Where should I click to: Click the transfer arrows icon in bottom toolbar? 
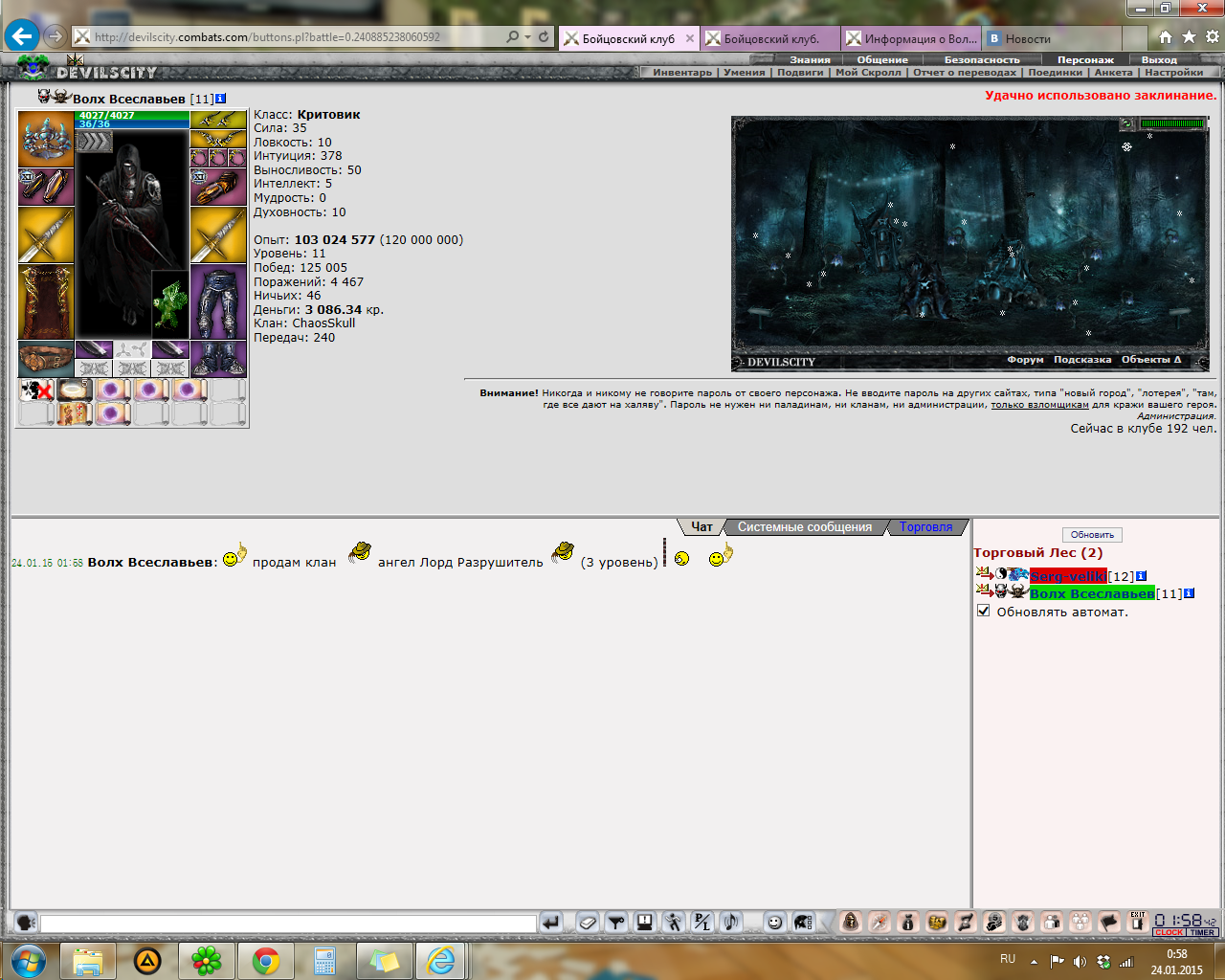click(966, 923)
